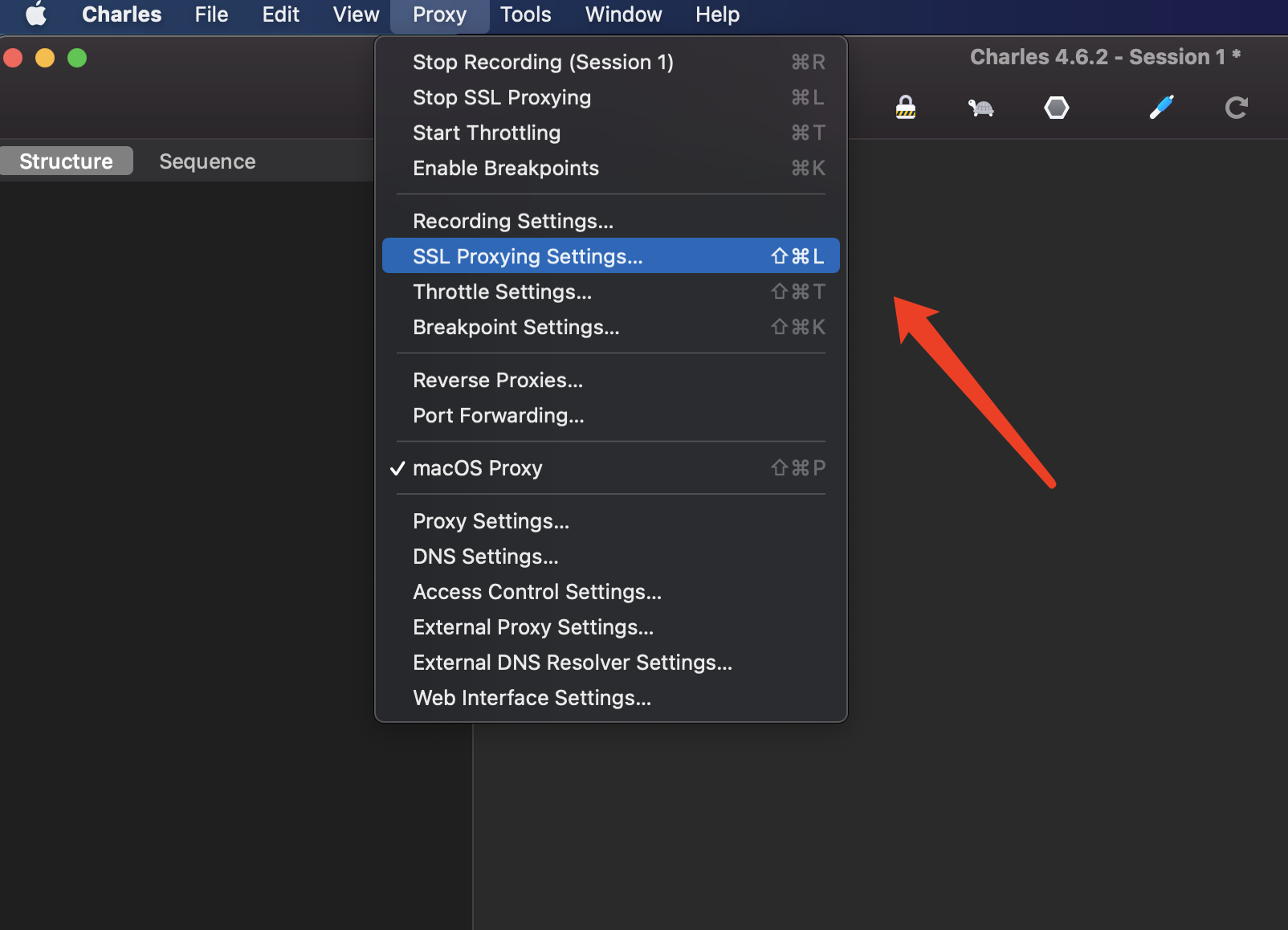Open External DNS Resolver Settings...

(611, 663)
